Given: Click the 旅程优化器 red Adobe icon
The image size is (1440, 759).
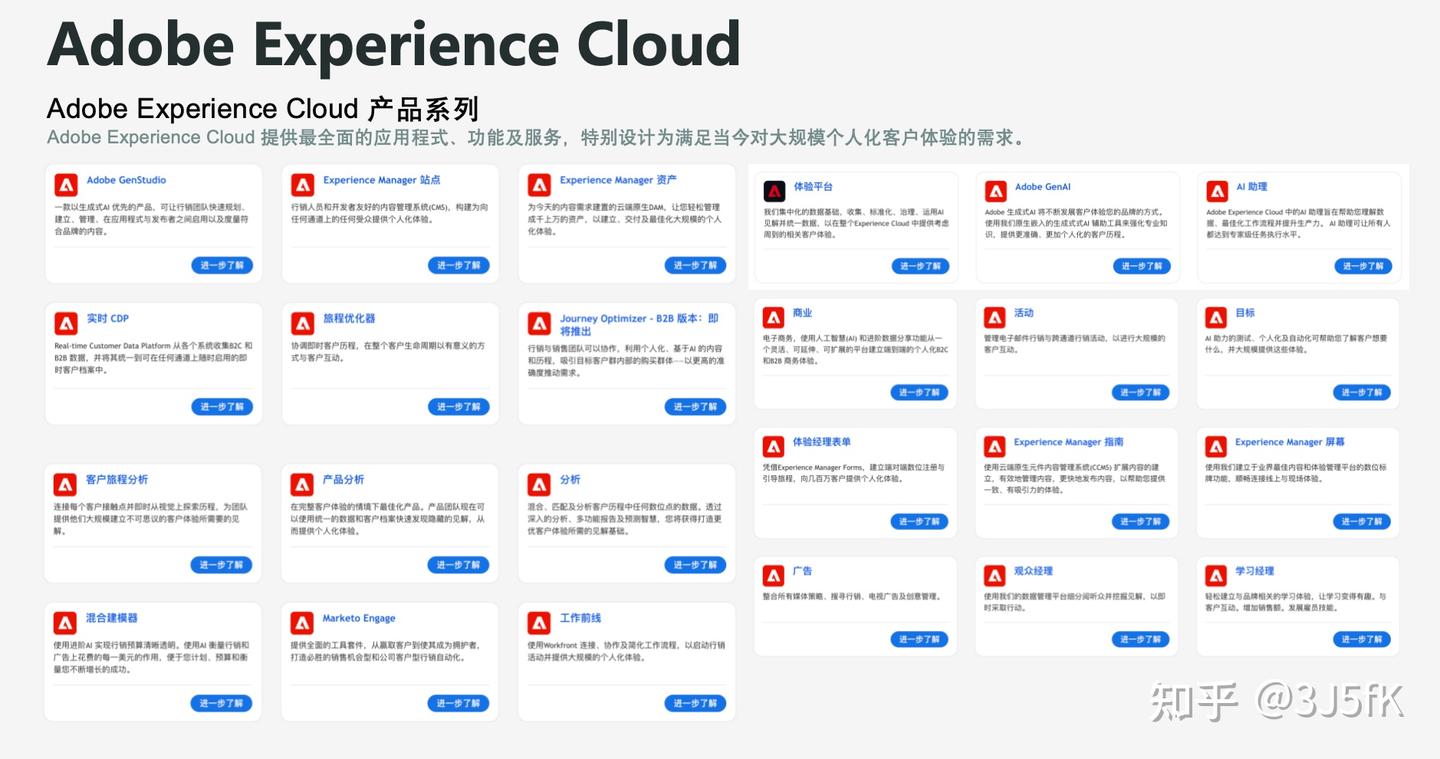Looking at the screenshot, I should coord(303,322).
